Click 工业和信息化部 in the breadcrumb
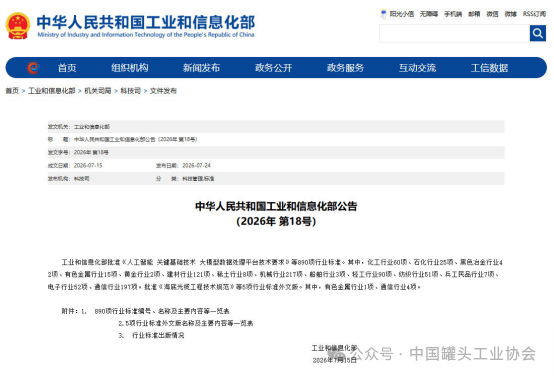Image resolution: width=554 pixels, height=376 pixels. point(52,91)
